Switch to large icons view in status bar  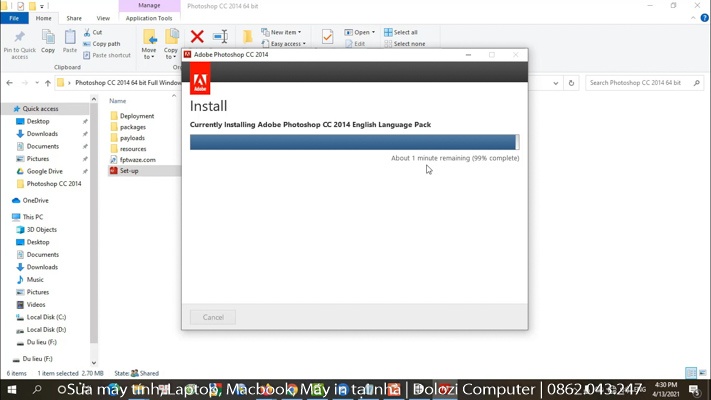point(702,373)
